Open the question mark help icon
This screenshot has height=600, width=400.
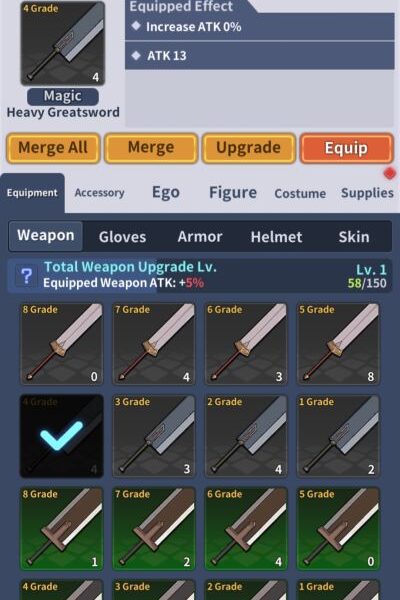tap(26, 276)
